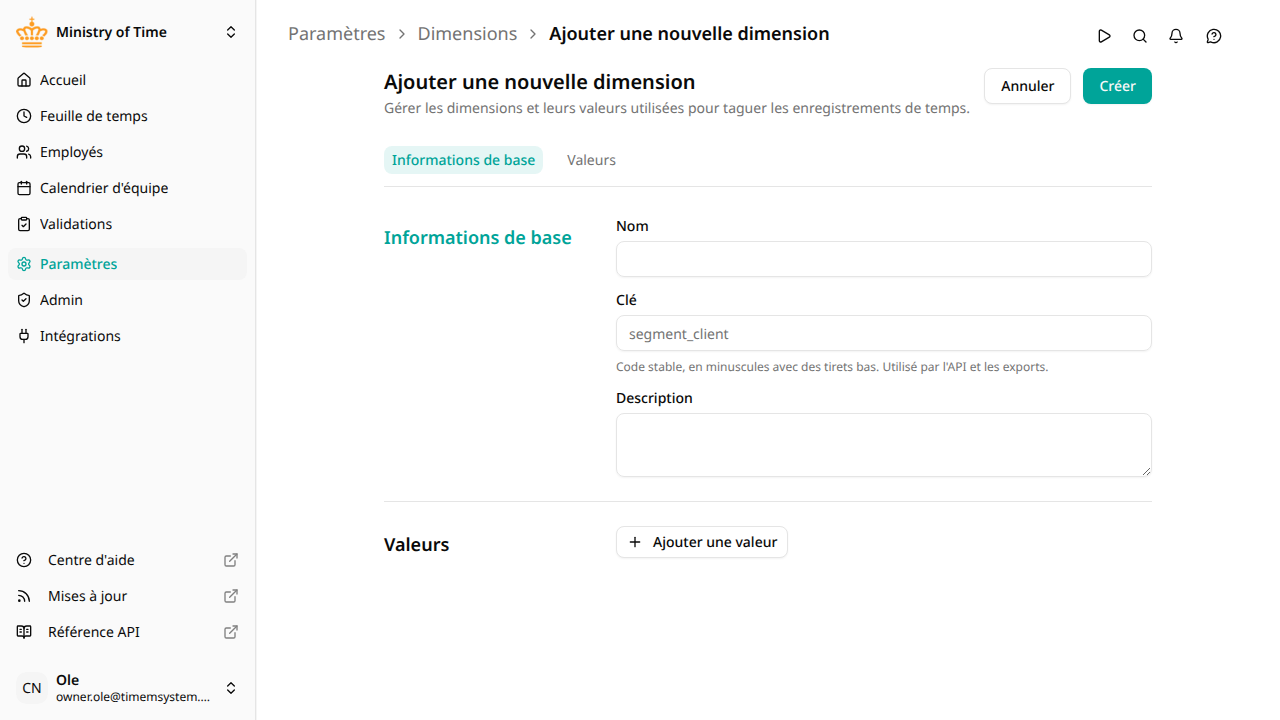
Task: Open the Centre d'aide link
Action: (x=127, y=560)
